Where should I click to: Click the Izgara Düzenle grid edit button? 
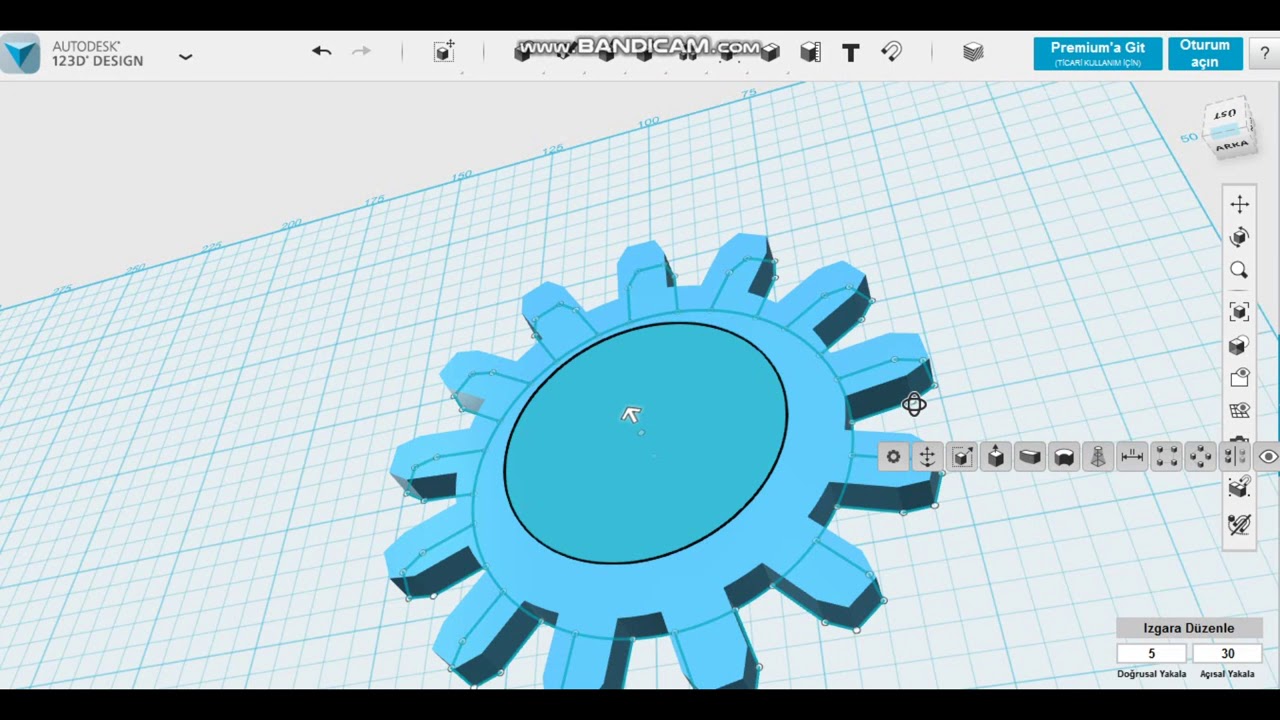pos(1189,628)
